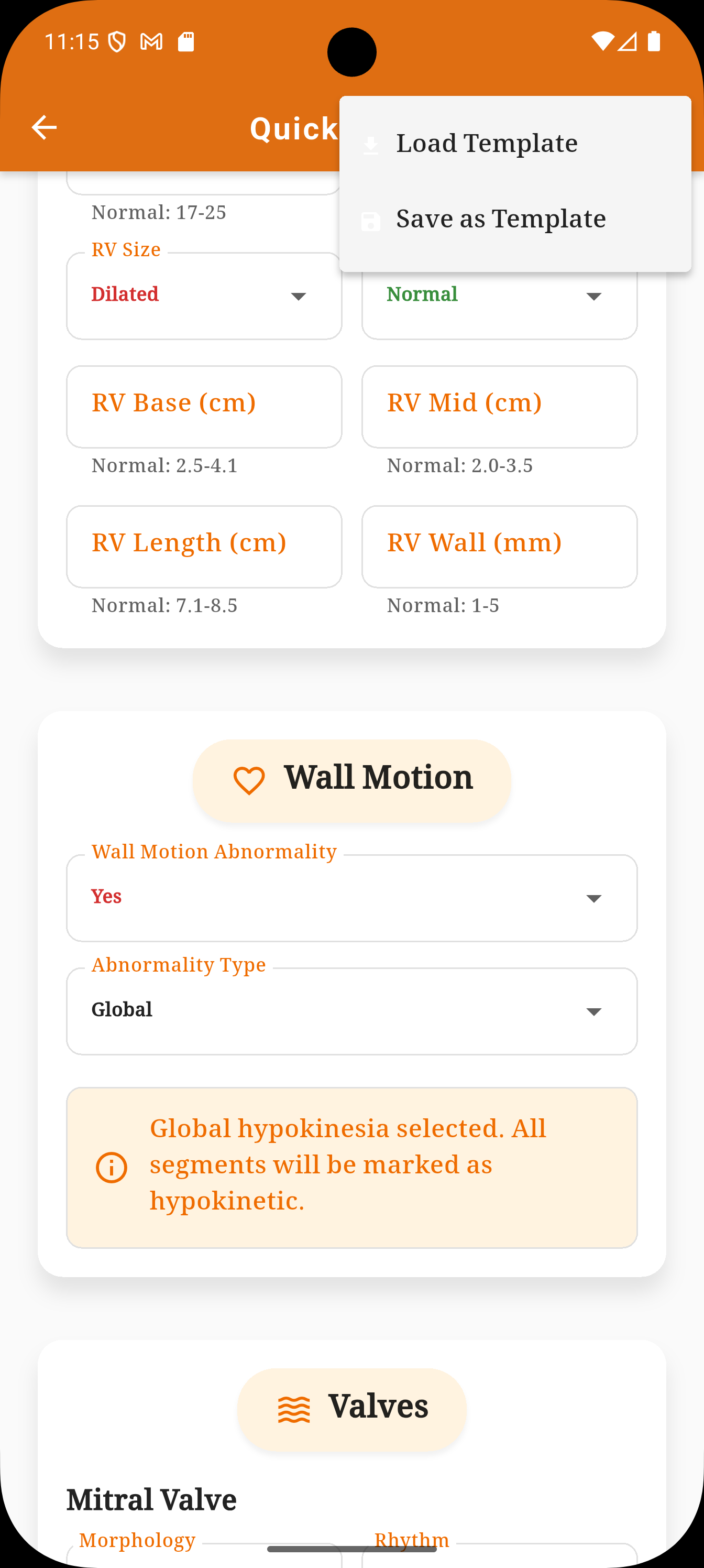Focus the RV Base (cm) field
The height and width of the screenshot is (1568, 704).
click(204, 407)
